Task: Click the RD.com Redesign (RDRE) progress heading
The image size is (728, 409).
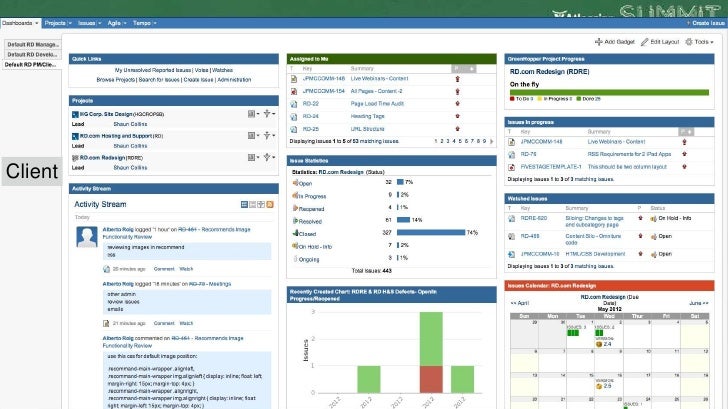Action: (x=549, y=72)
